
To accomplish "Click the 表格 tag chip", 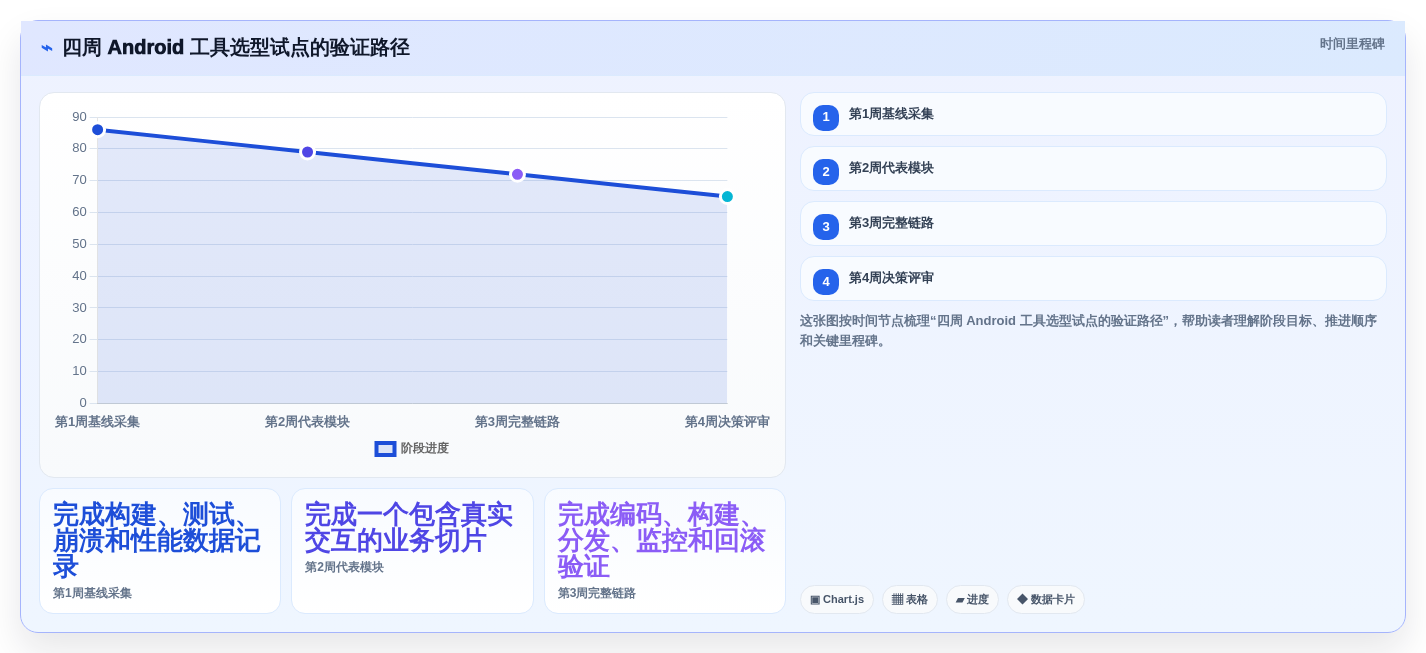I will (x=910, y=600).
